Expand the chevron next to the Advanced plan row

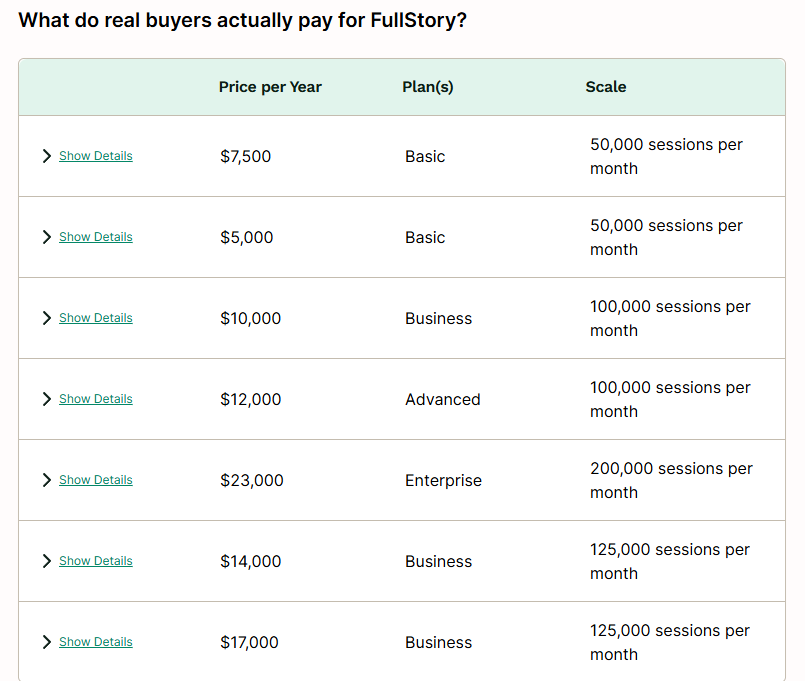(46, 399)
